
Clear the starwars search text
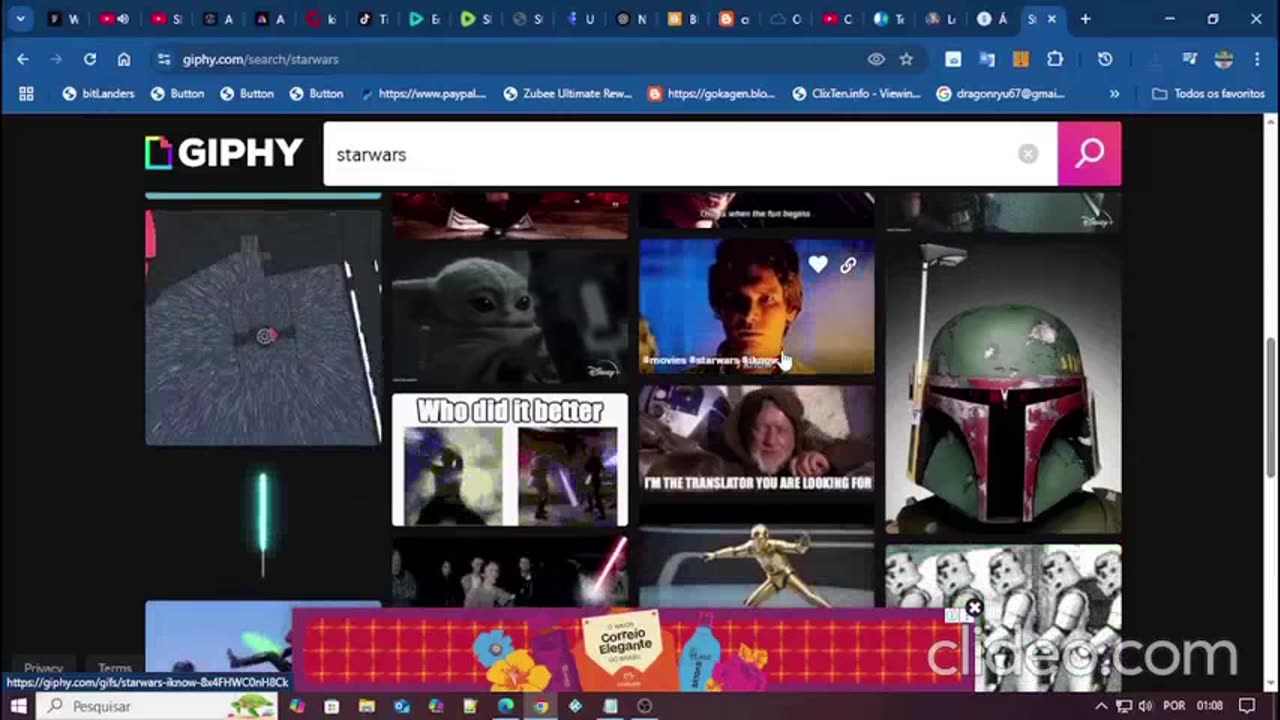coord(1028,154)
